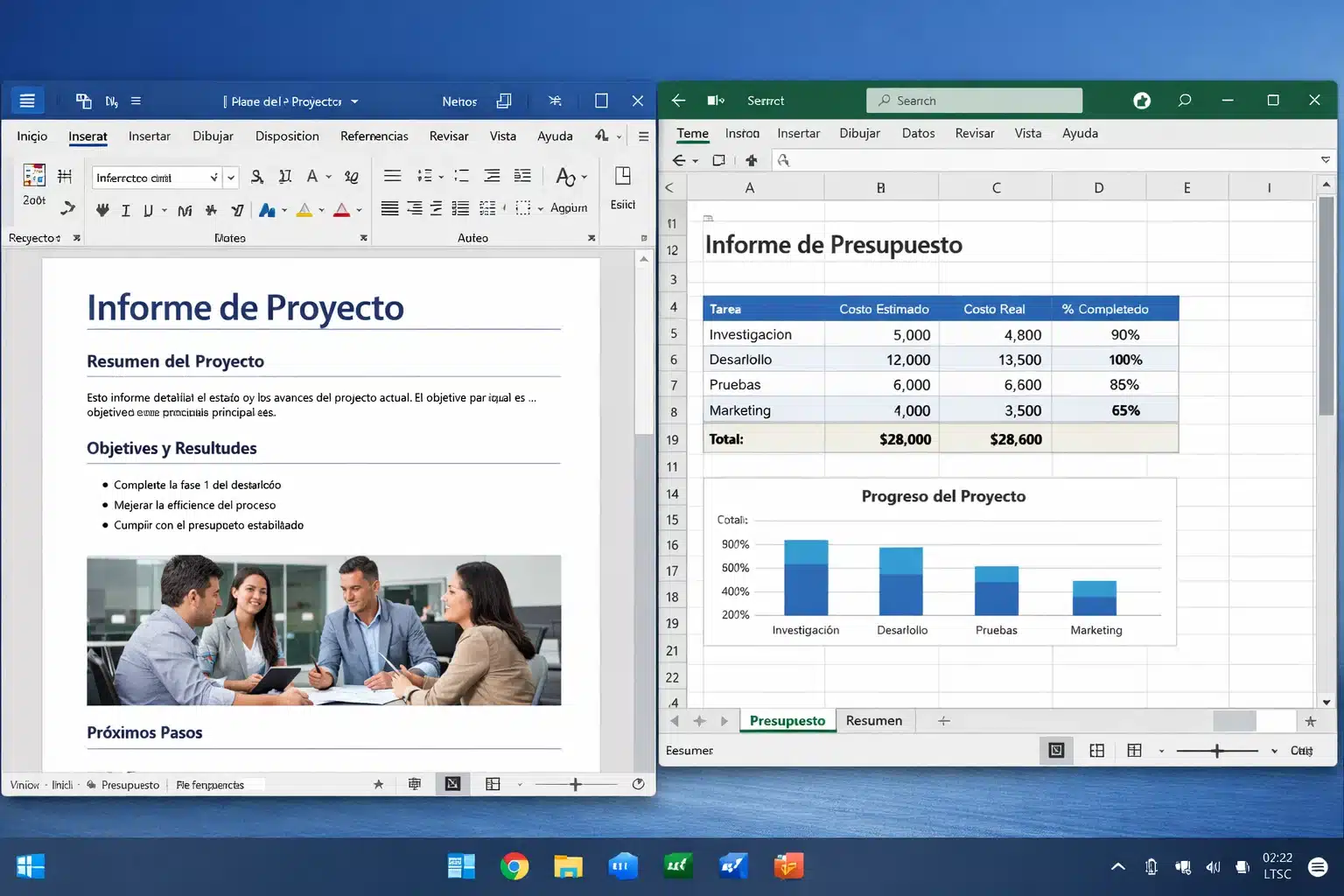Image resolution: width=1344 pixels, height=896 pixels.
Task: Switch to the Dibujar tab in Word
Action: (x=213, y=136)
